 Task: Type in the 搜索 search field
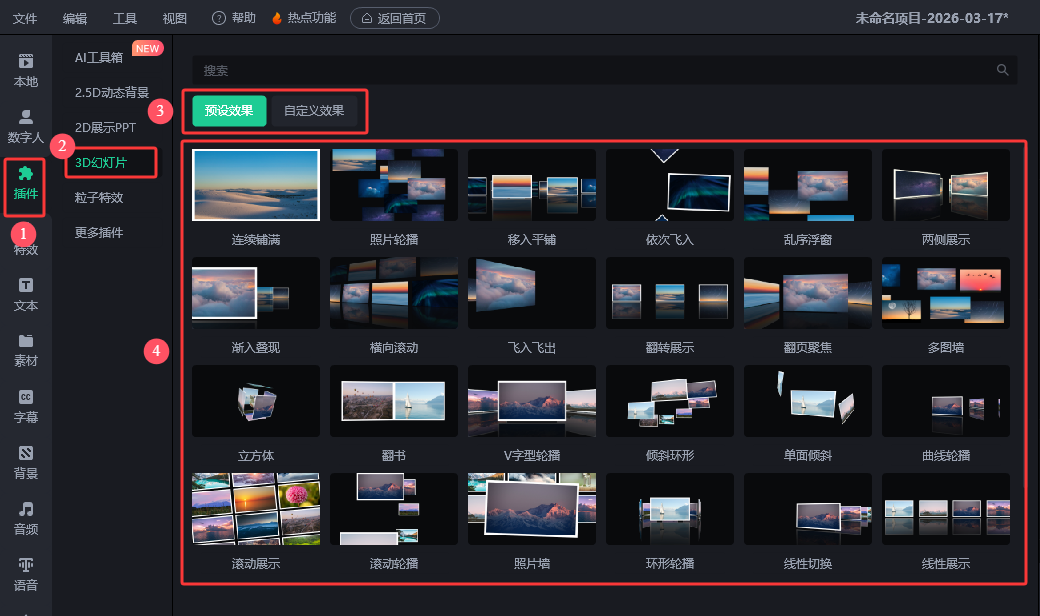point(590,70)
